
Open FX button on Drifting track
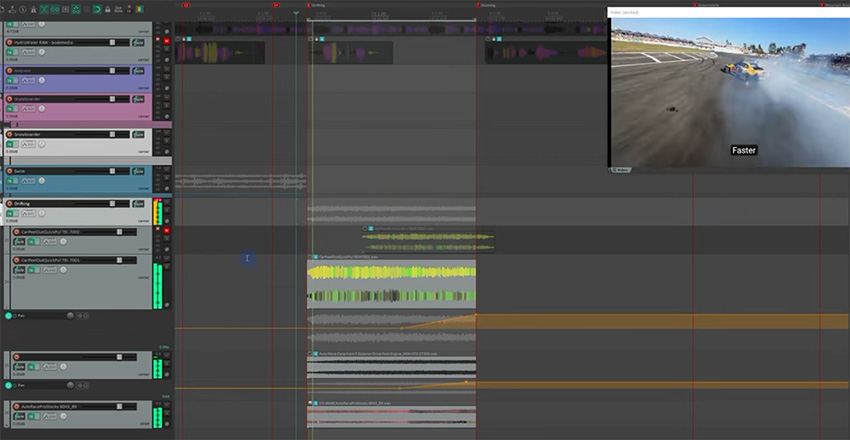[12, 213]
